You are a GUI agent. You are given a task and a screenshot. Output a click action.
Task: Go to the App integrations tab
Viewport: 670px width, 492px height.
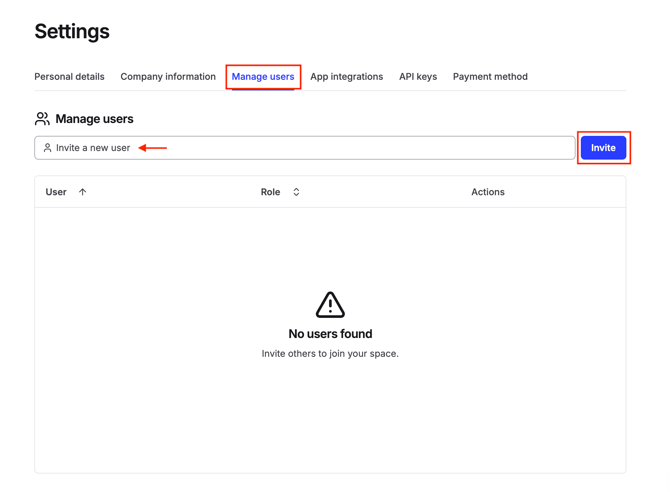346,77
